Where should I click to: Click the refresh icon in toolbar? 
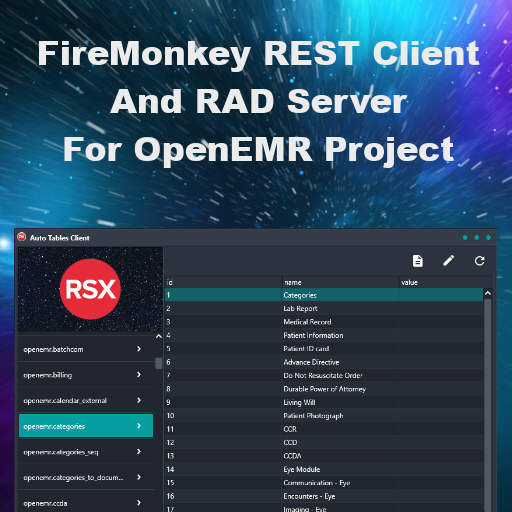pos(480,261)
